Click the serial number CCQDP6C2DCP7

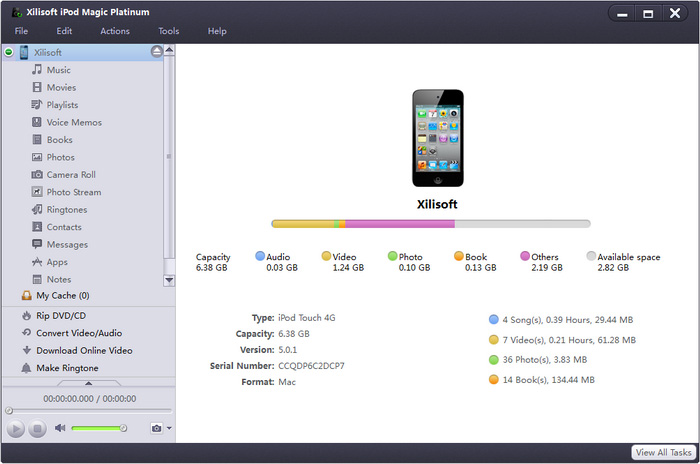click(x=311, y=366)
